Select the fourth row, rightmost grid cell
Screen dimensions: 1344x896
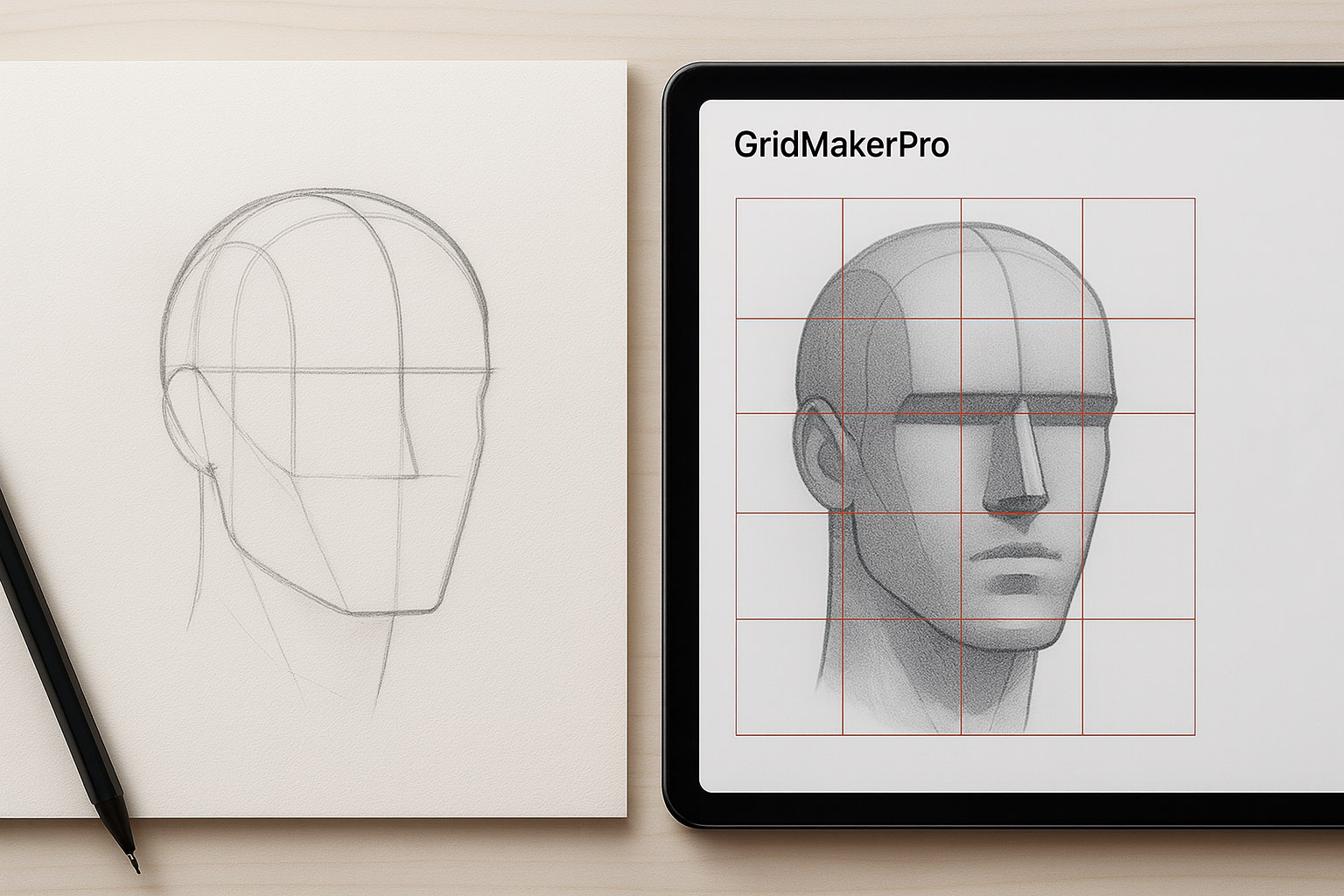click(1138, 565)
